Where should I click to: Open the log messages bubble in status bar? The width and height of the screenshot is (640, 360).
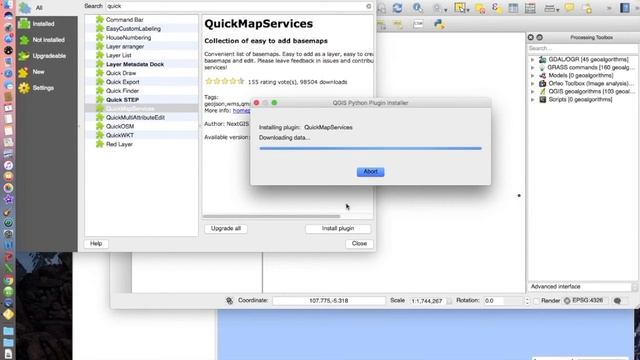click(617, 301)
